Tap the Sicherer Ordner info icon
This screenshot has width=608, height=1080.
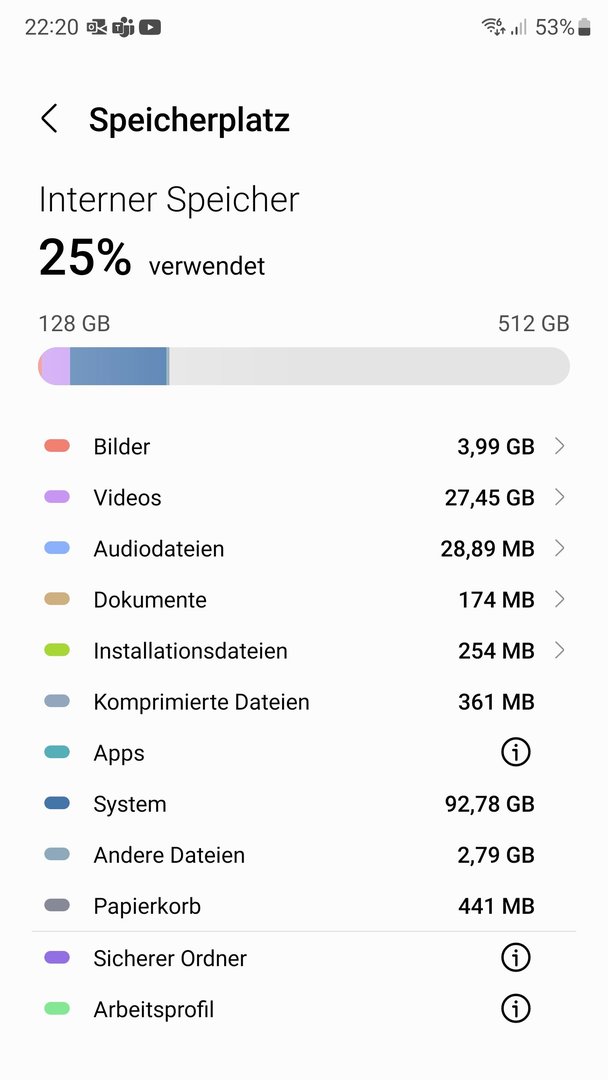point(515,958)
